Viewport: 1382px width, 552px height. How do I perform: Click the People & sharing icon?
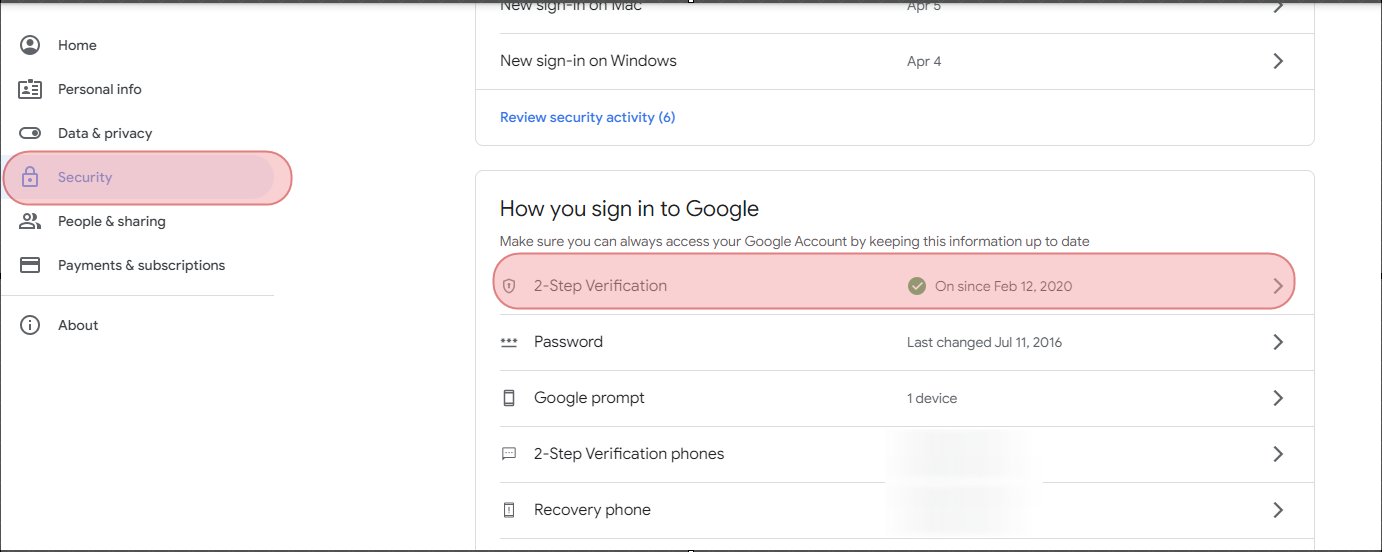pos(30,221)
